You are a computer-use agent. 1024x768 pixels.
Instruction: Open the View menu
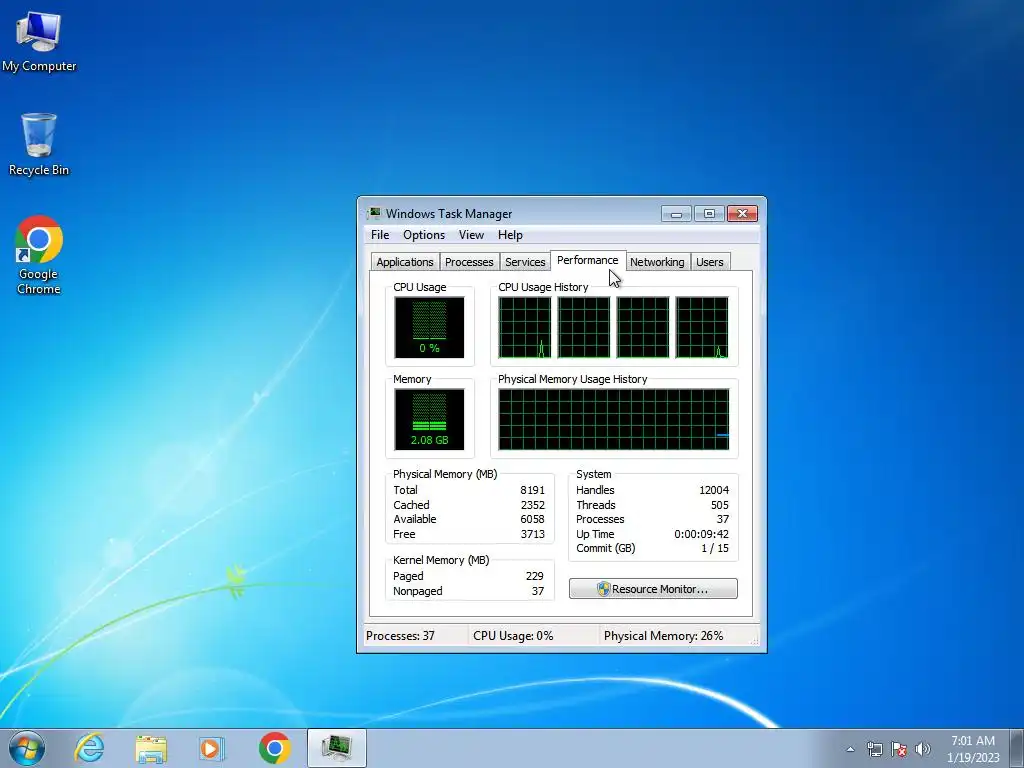471,235
